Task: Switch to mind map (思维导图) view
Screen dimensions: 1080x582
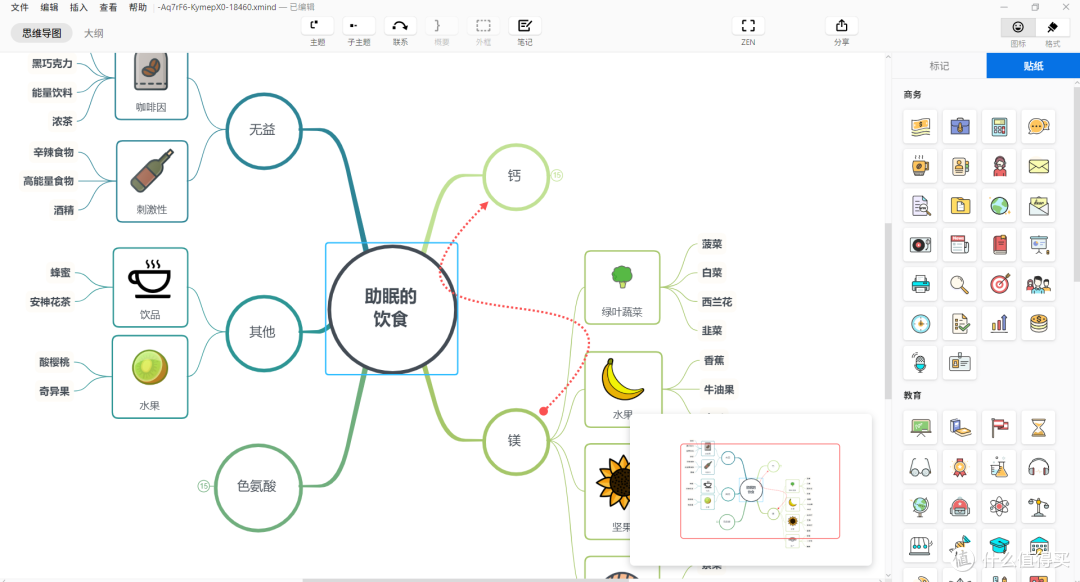Action: click(x=42, y=33)
